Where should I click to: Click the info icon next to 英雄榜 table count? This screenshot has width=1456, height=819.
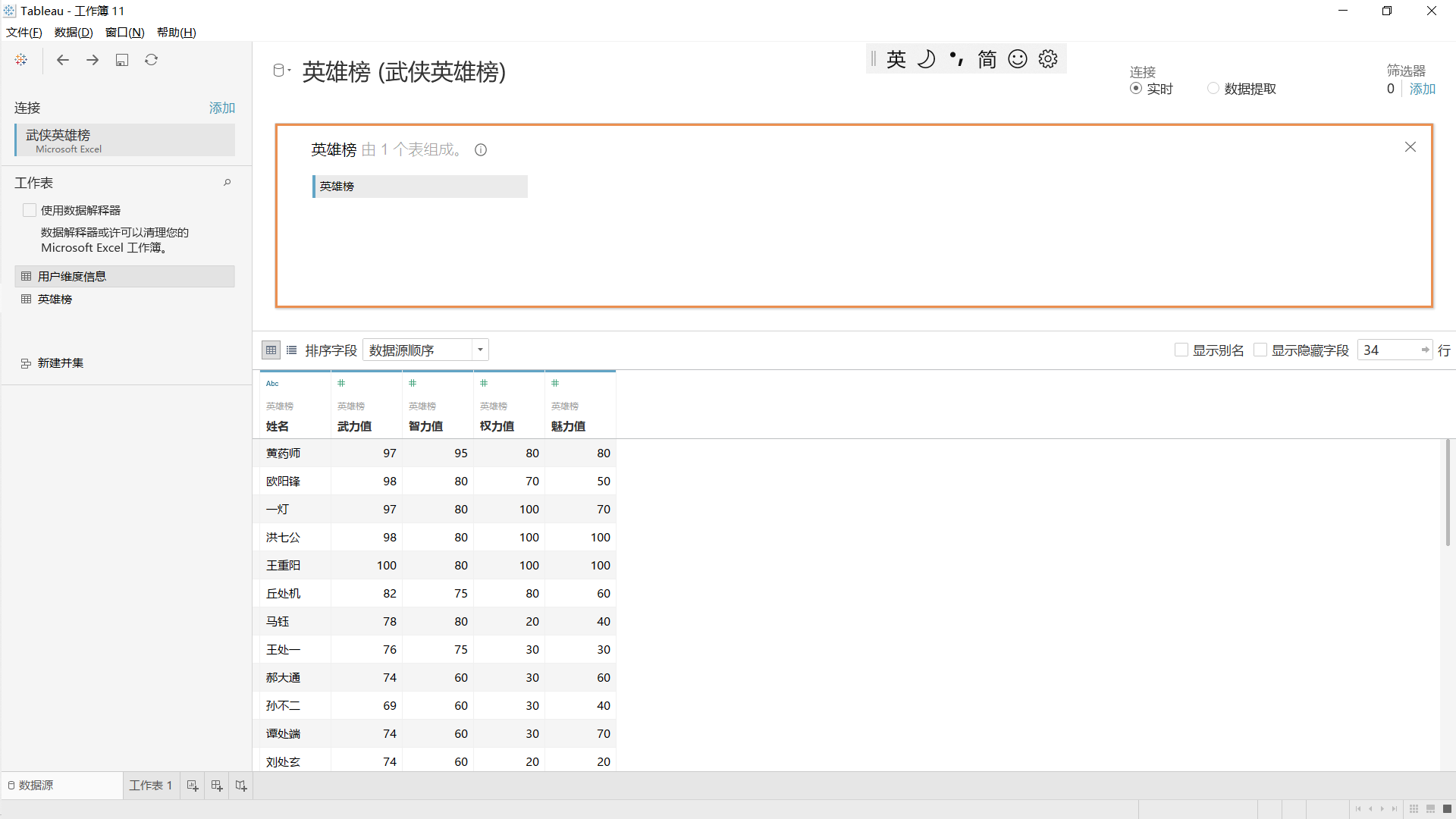(x=481, y=150)
